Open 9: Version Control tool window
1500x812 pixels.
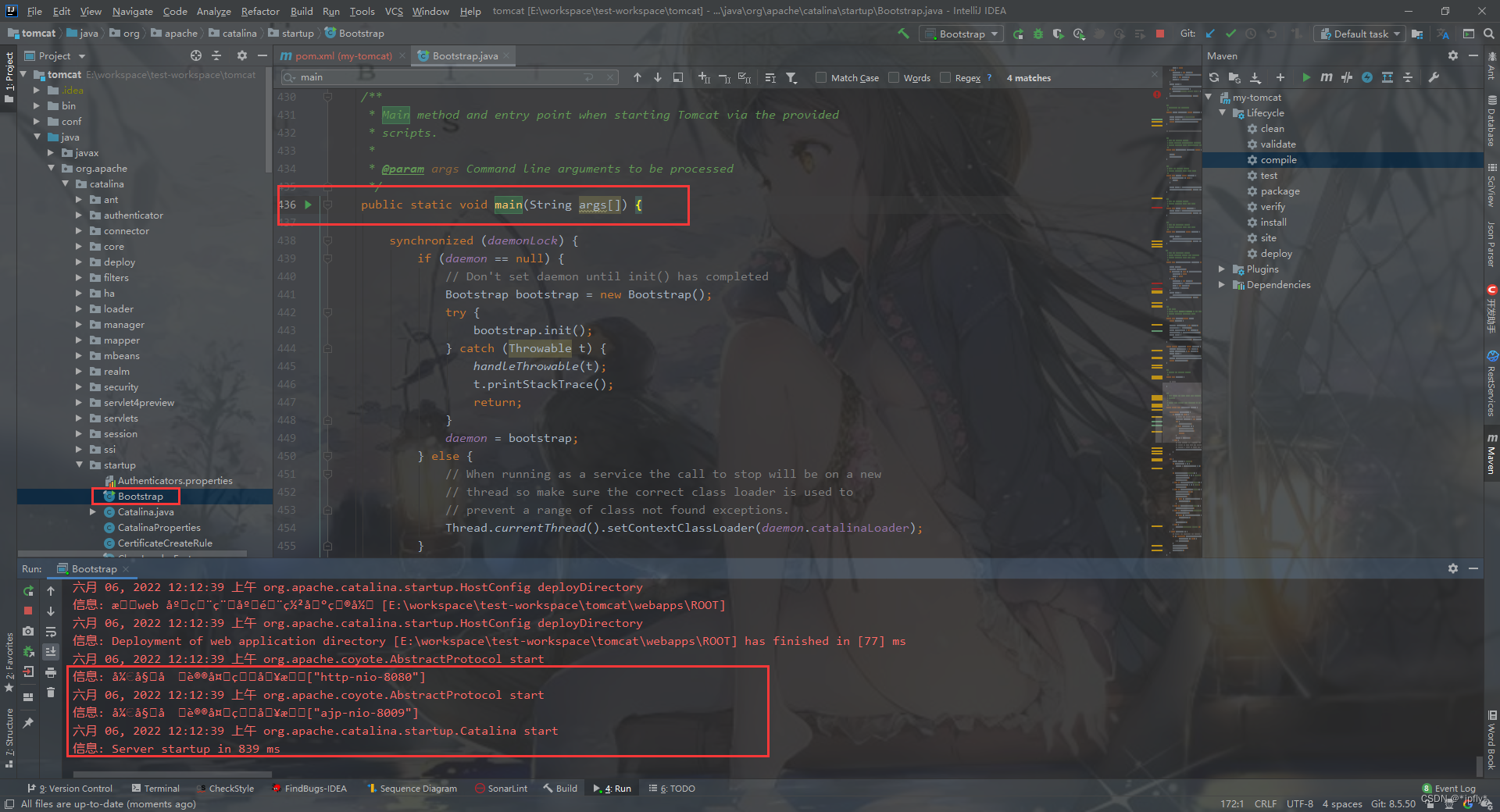70,789
